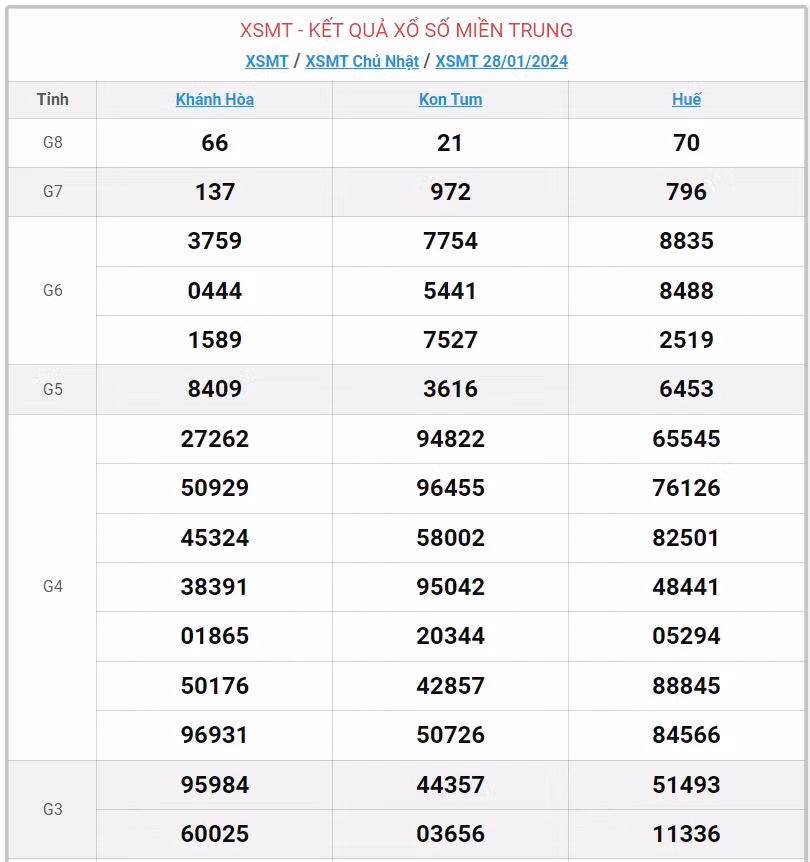Open the Khánh Hòa province link

coord(215,100)
